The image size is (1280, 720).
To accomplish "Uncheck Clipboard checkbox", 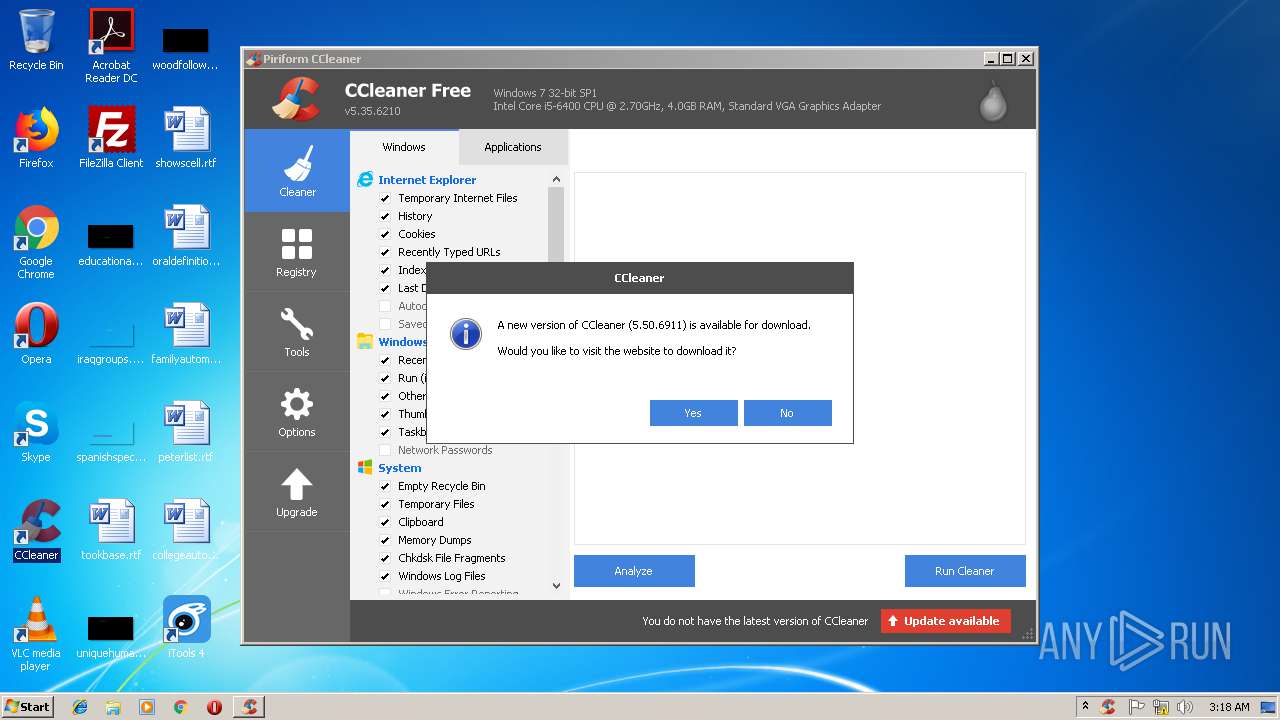I will (x=385, y=522).
